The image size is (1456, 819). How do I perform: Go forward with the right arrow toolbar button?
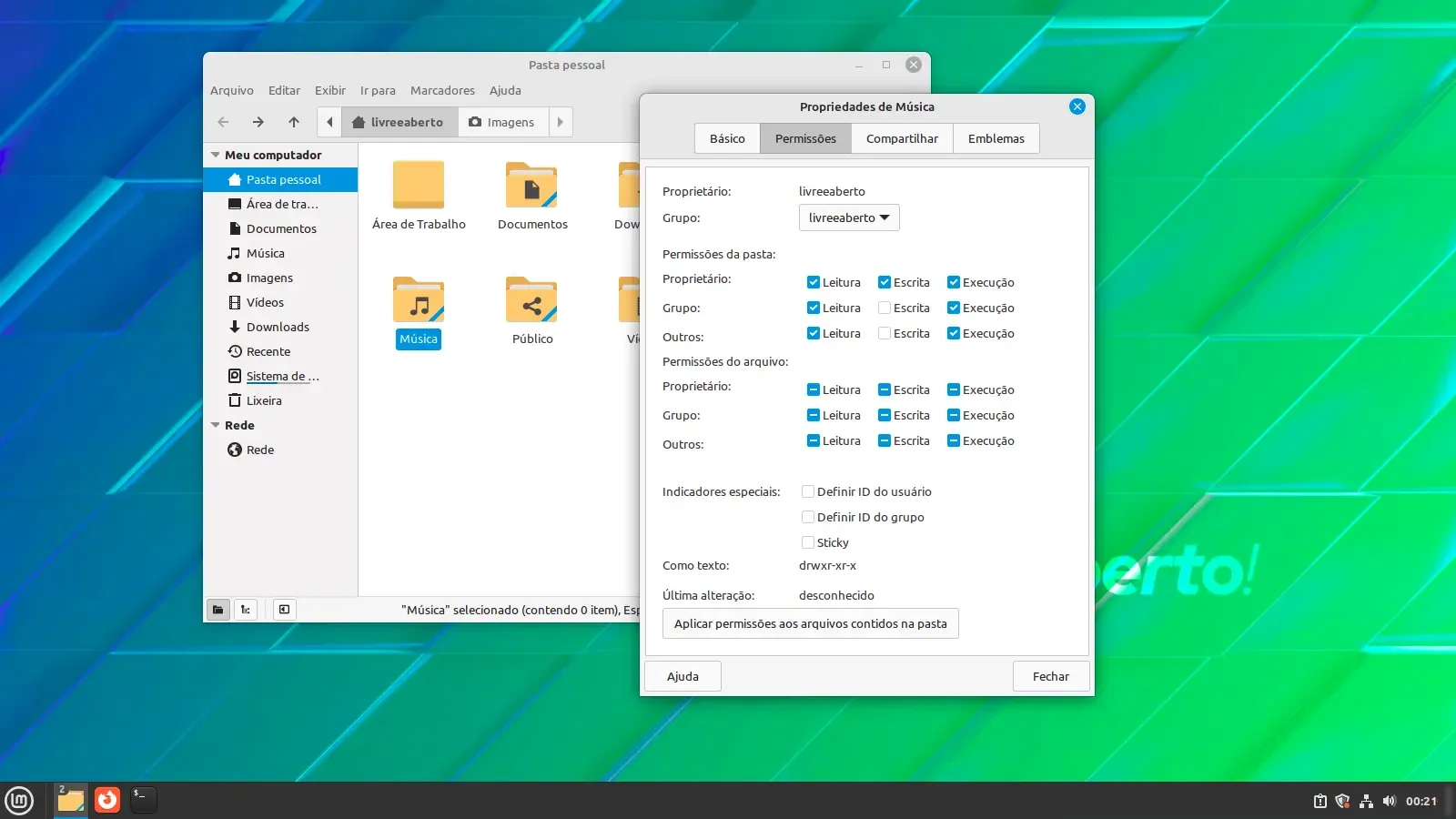tap(258, 122)
